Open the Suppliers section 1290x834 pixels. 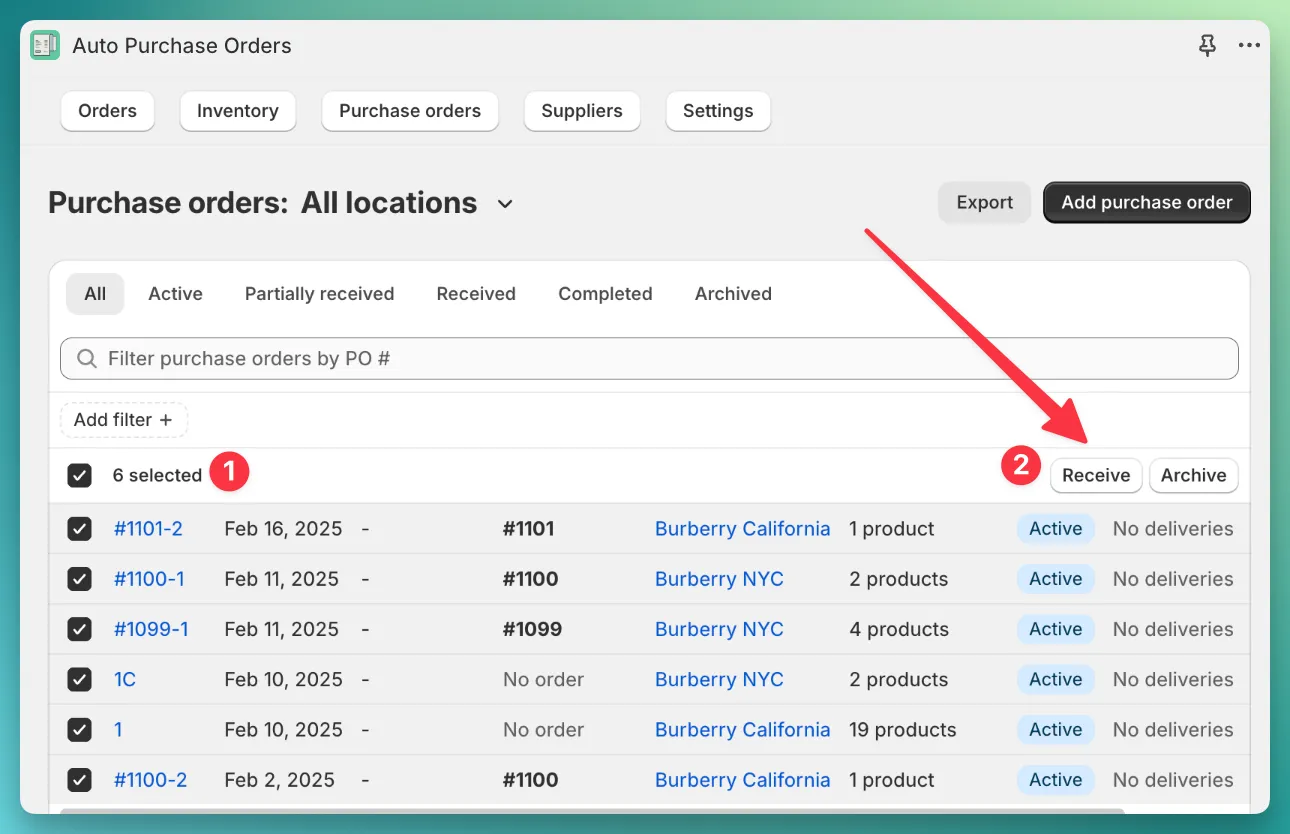click(582, 111)
